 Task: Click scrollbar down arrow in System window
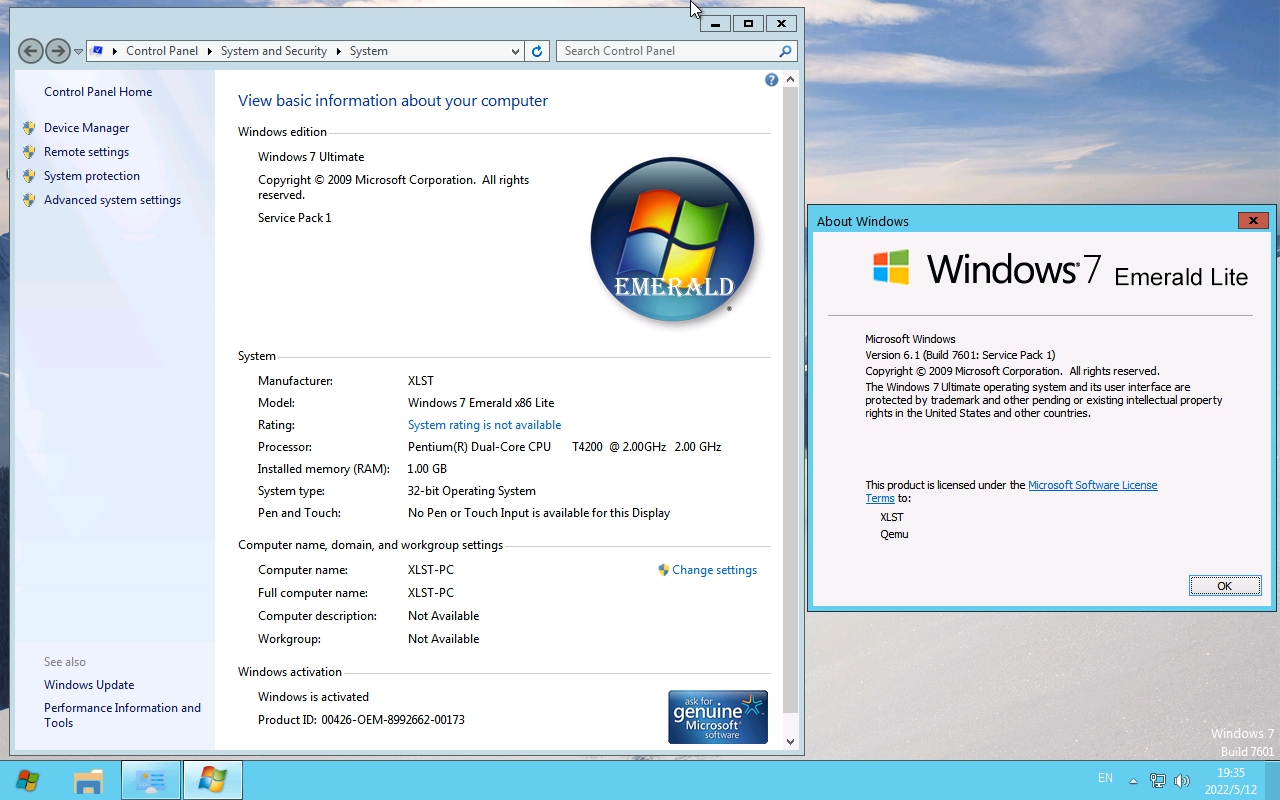(790, 741)
